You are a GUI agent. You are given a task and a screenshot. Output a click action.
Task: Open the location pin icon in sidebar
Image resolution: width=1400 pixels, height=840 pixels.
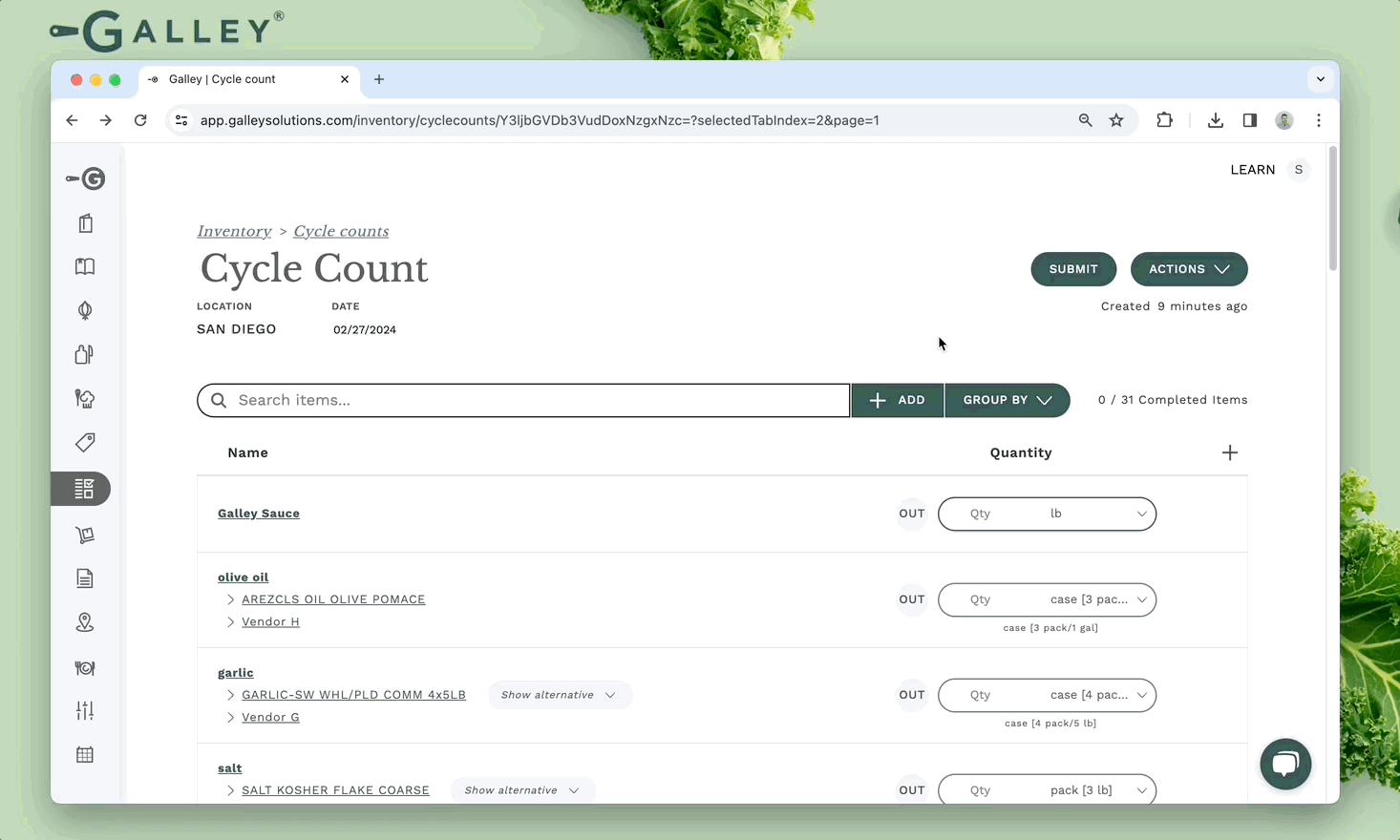pyautogui.click(x=85, y=621)
